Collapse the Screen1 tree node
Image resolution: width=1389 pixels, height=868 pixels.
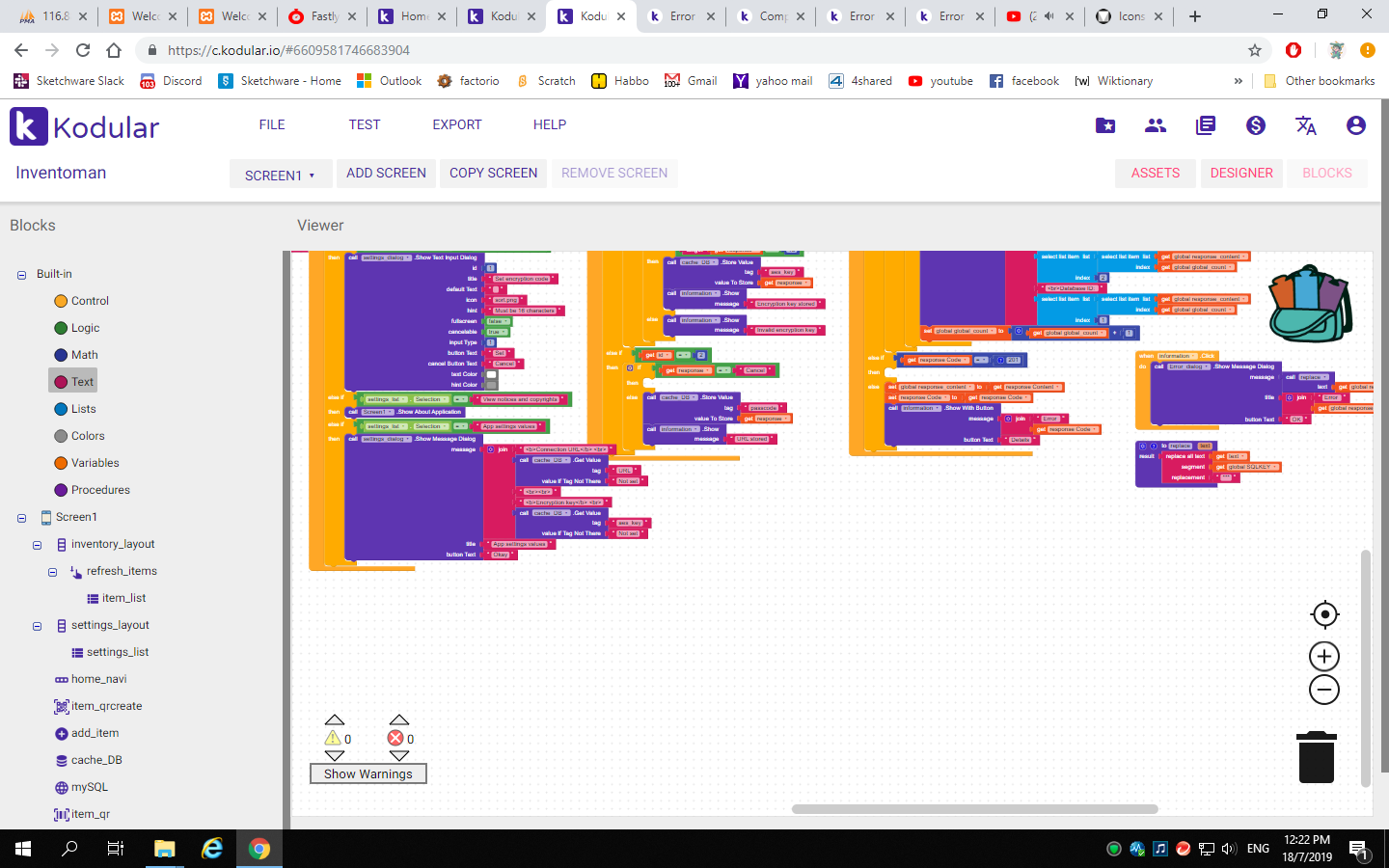pos(21,518)
